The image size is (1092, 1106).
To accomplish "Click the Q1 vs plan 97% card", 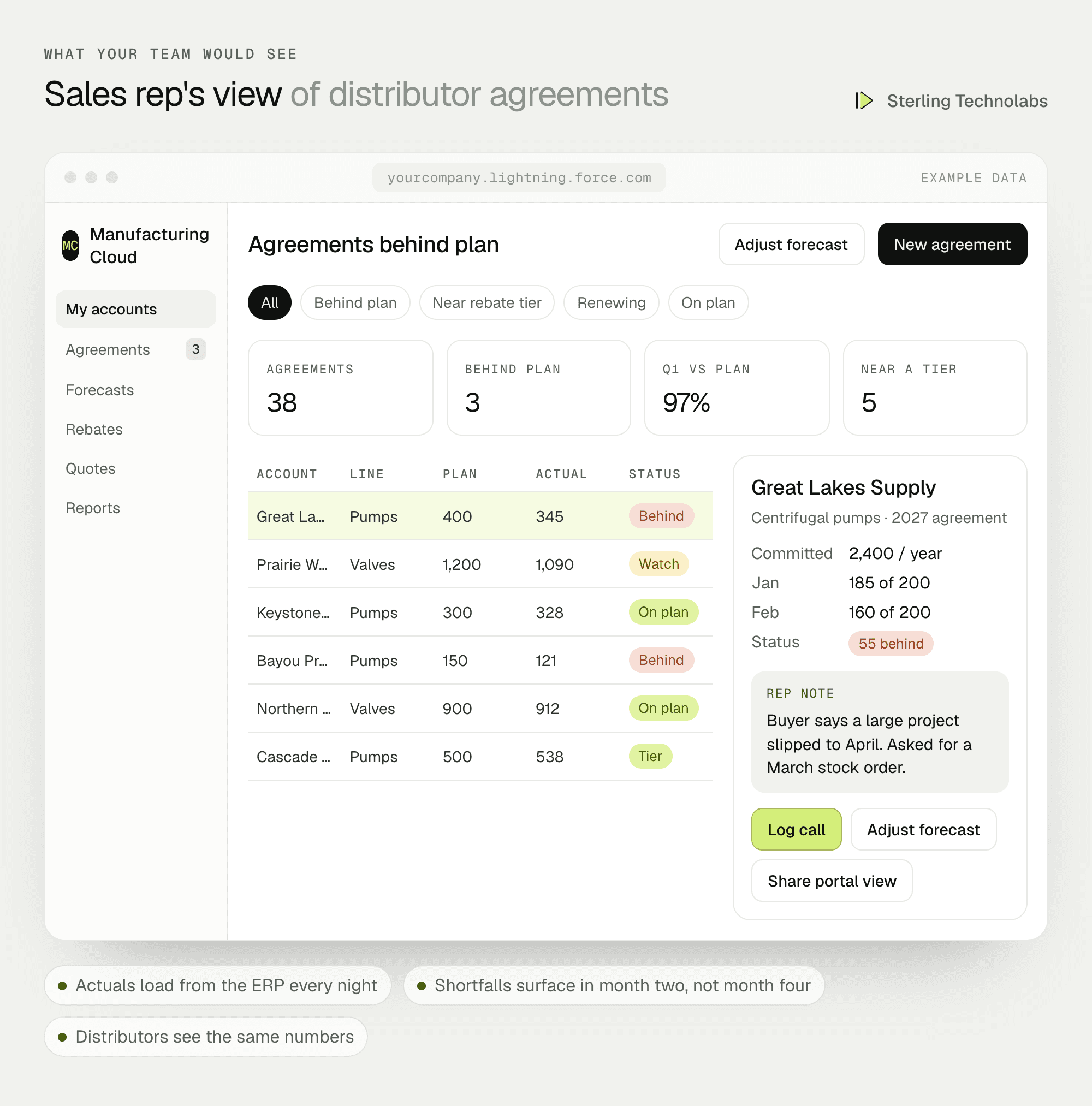I will 737,388.
